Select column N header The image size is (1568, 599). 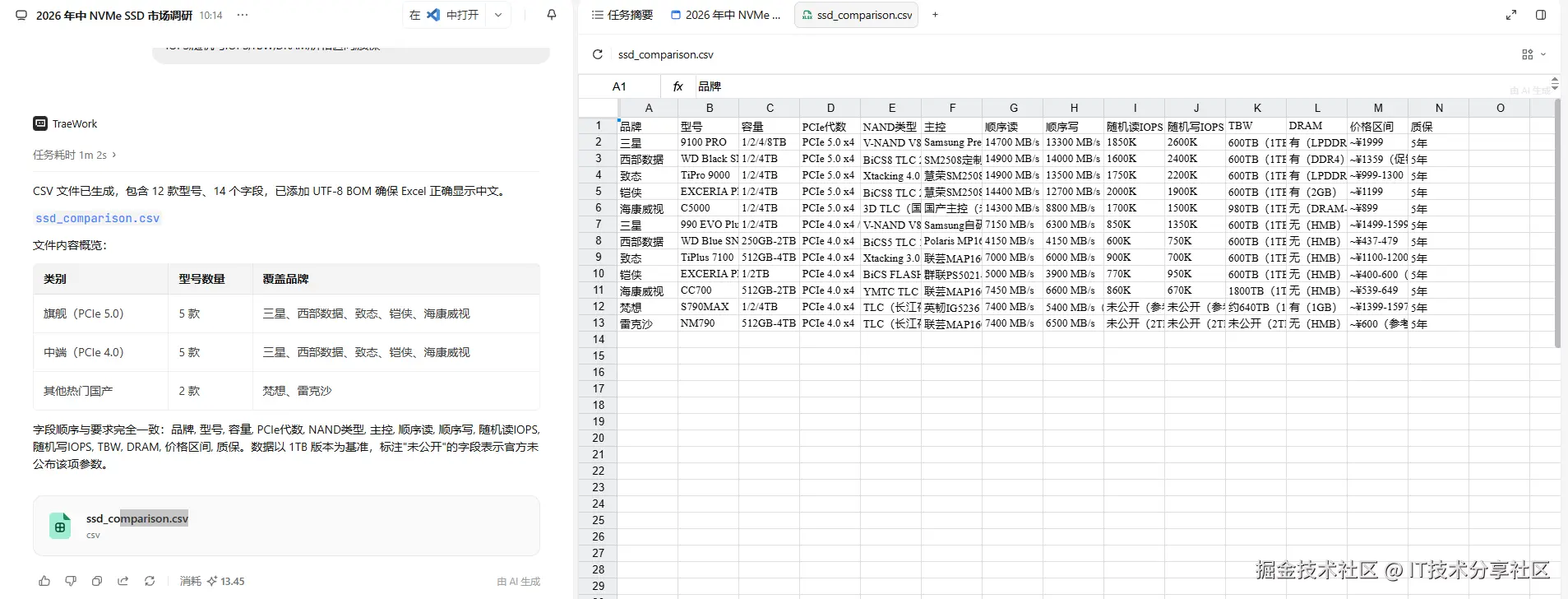coord(1439,108)
